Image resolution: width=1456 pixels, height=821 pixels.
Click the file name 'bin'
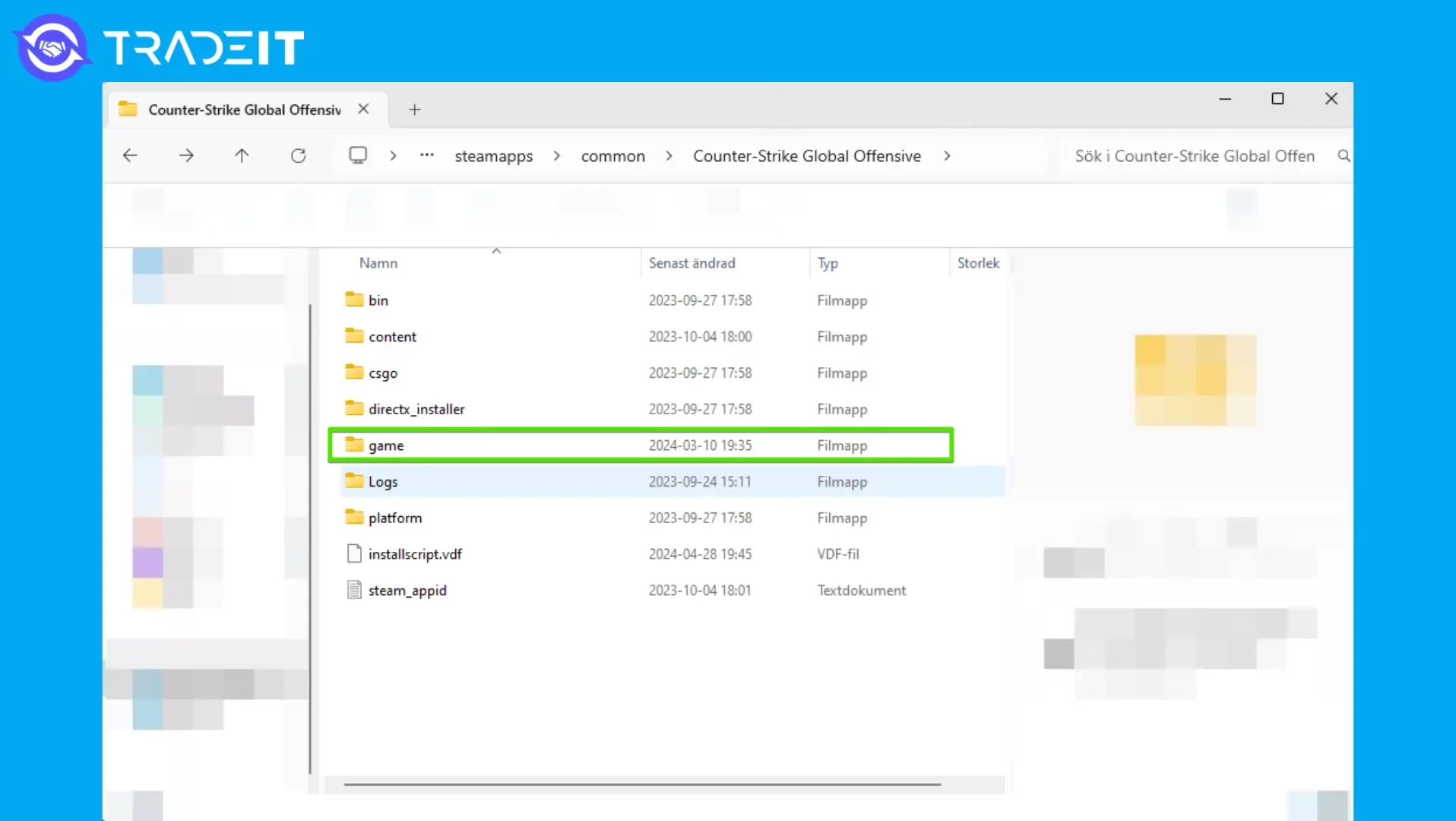tap(378, 300)
